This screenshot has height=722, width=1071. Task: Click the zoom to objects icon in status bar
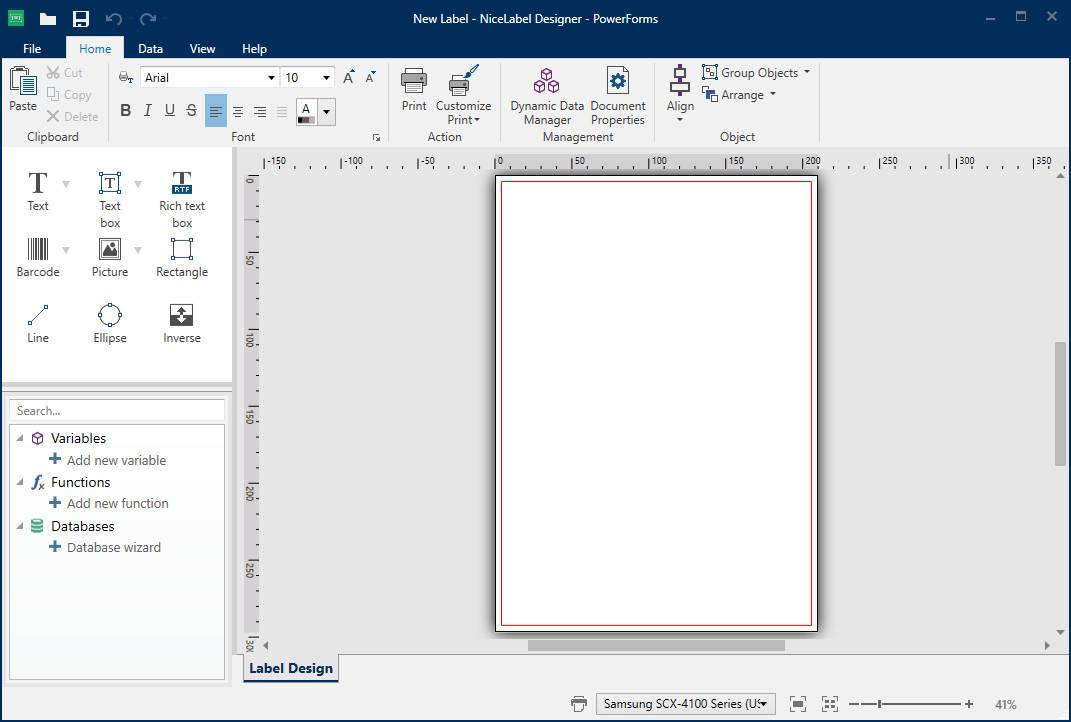point(830,704)
